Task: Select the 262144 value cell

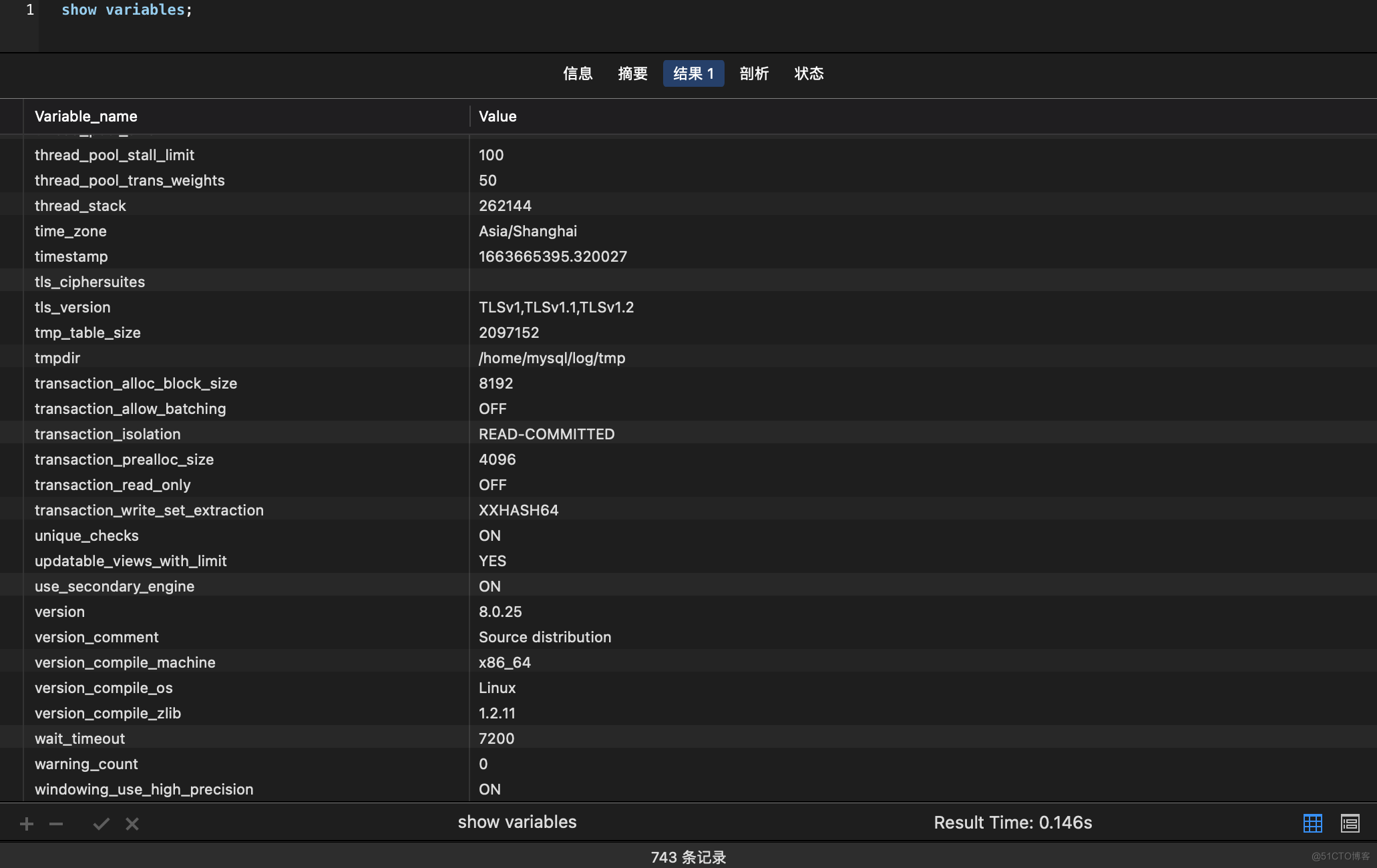Action: 505,206
